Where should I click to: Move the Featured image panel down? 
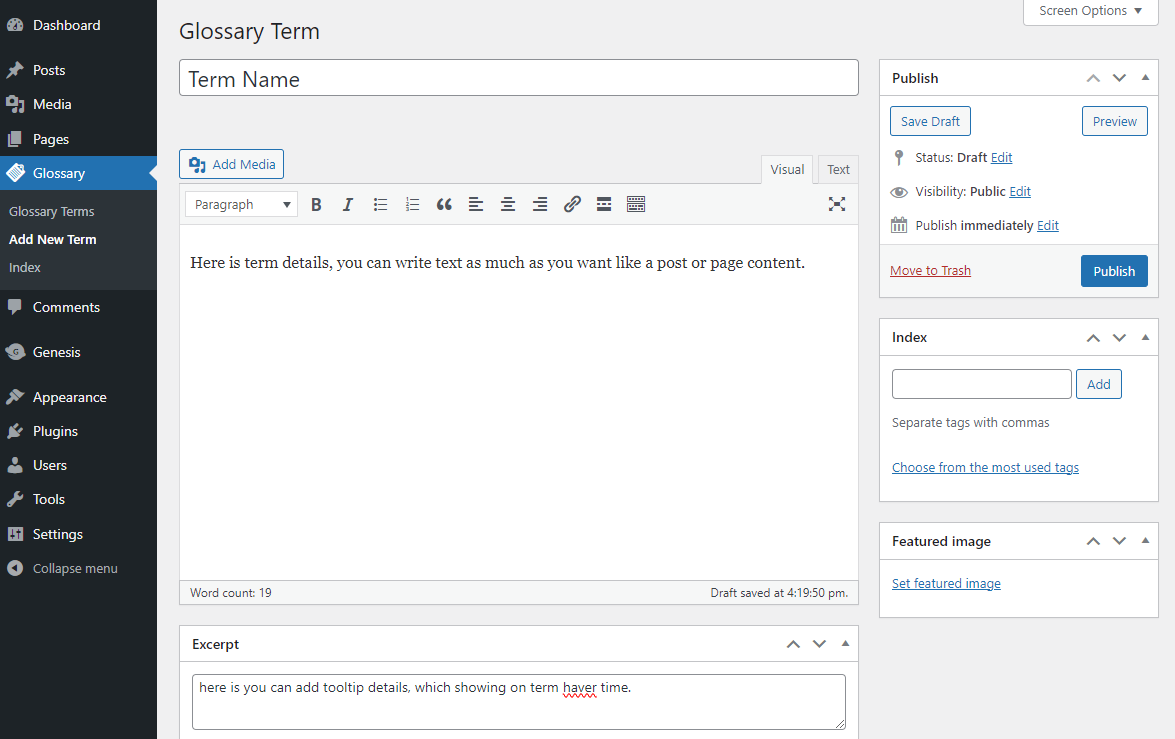coord(1120,541)
